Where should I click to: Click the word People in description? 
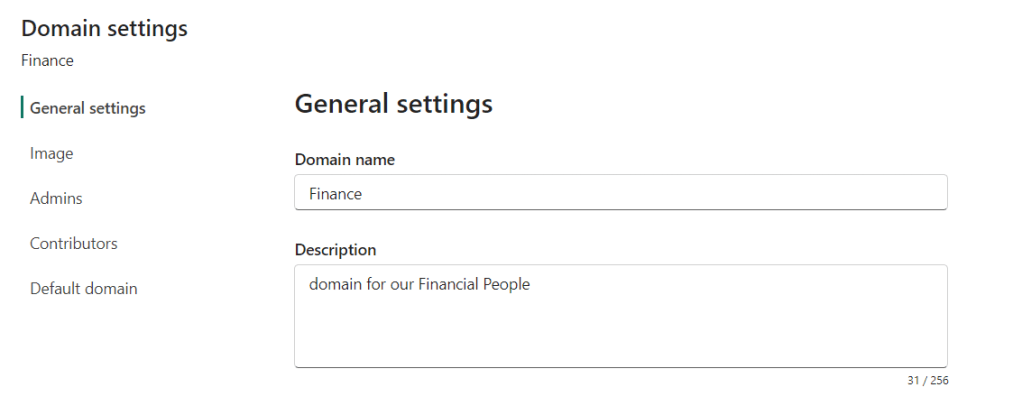(x=507, y=284)
